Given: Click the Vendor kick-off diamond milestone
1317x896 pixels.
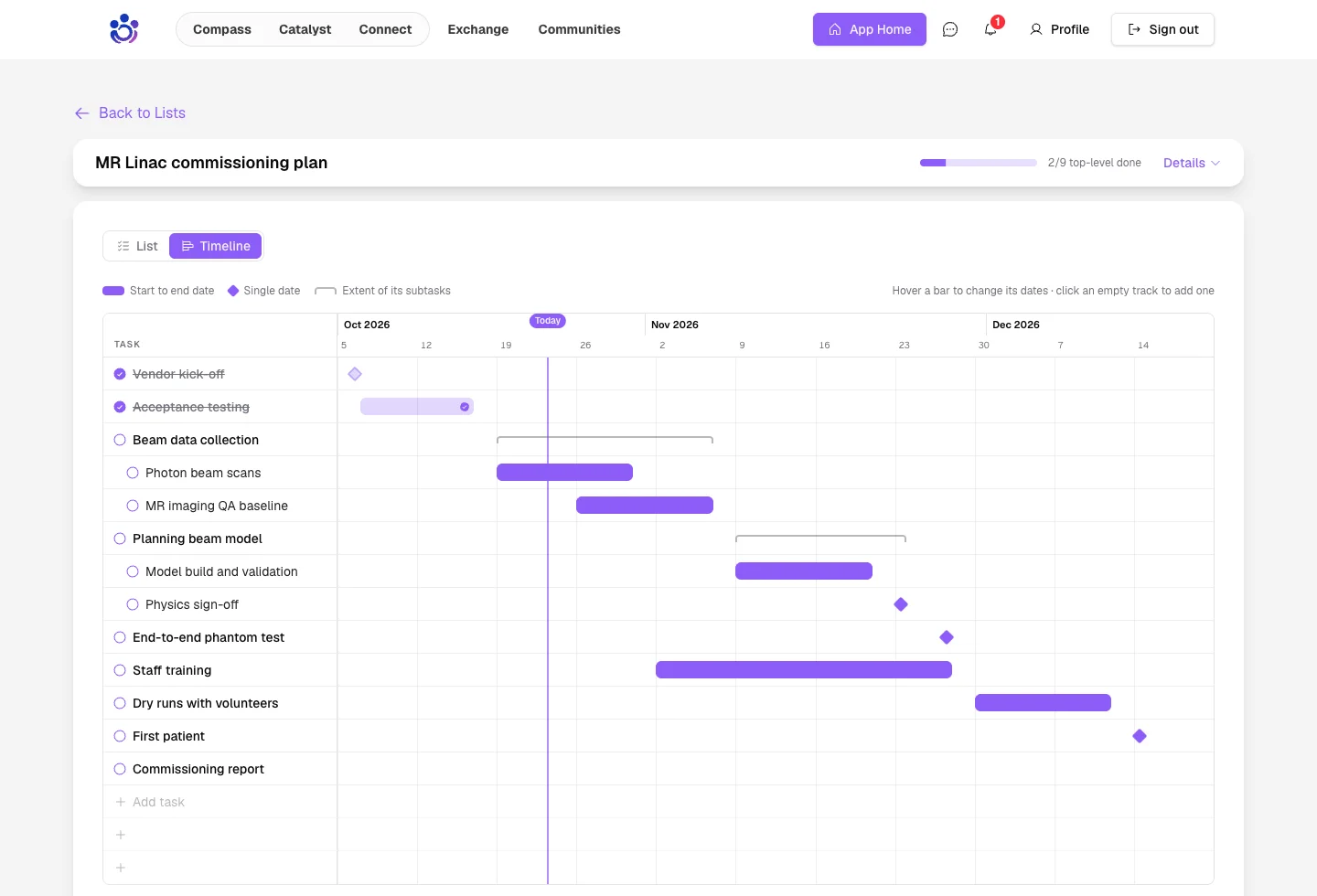Looking at the screenshot, I should (x=355, y=374).
